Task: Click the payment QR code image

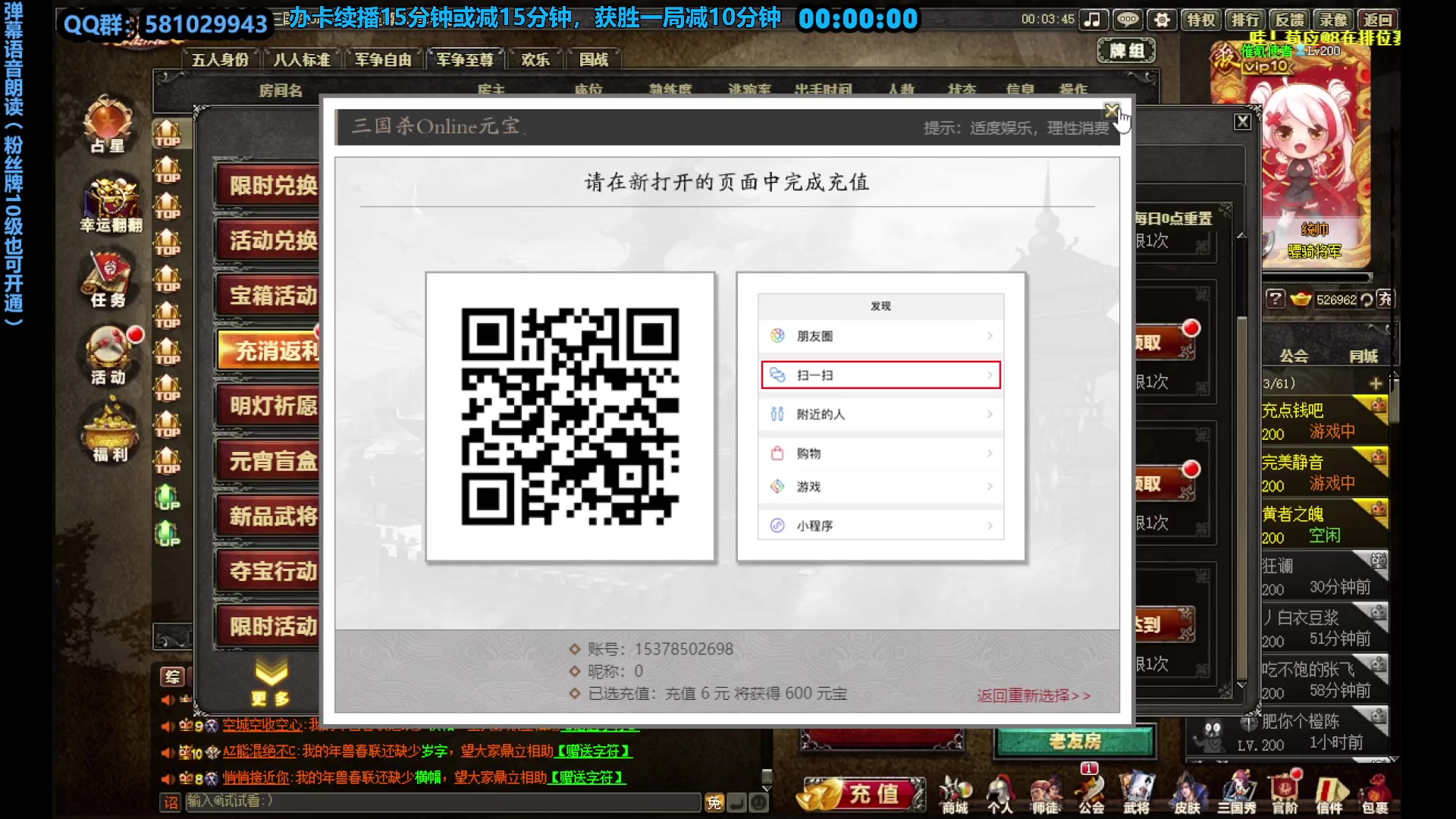Action: point(570,416)
